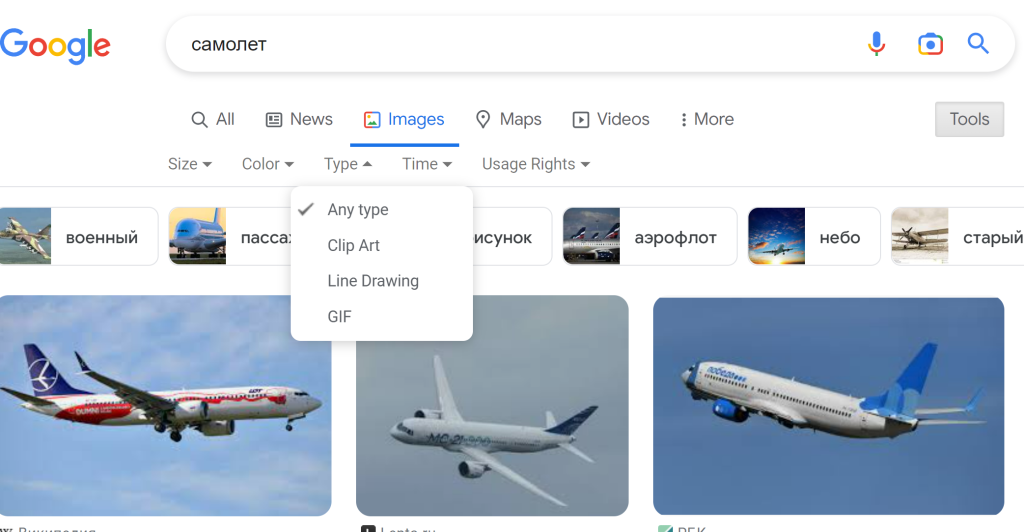Switch to the Videos tab
Image resolution: width=1024 pixels, height=532 pixels.
610,119
